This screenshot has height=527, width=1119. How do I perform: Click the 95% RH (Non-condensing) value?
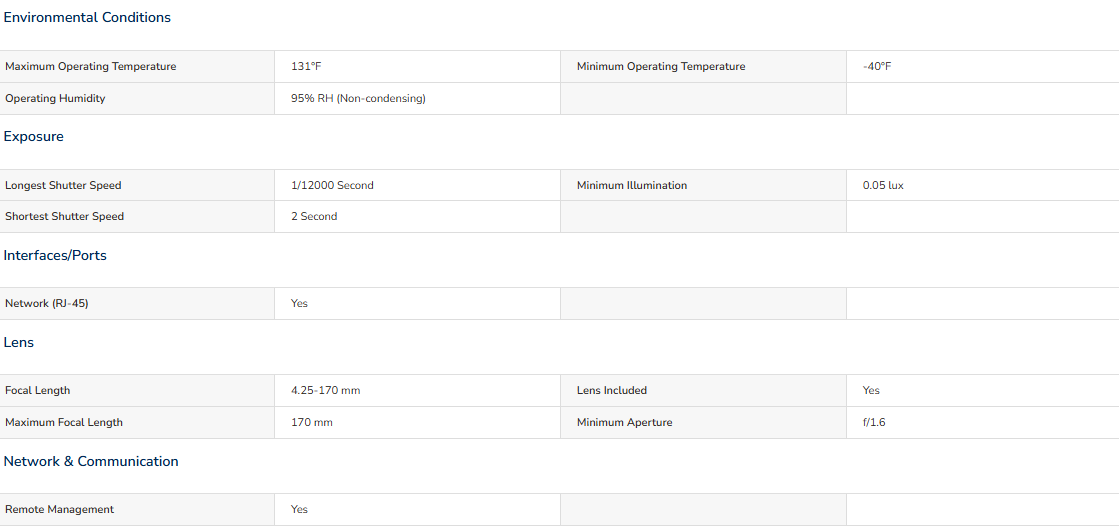(x=358, y=99)
